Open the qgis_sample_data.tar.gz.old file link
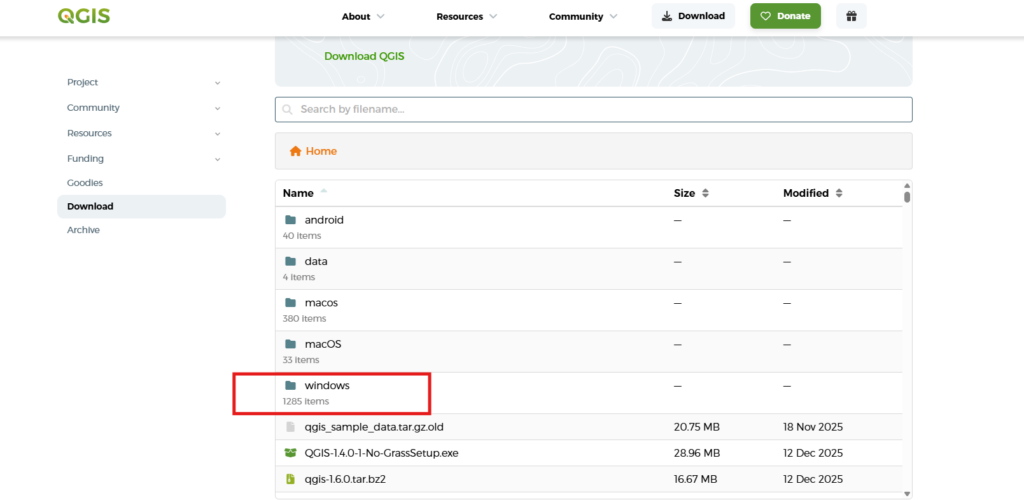 point(373,427)
